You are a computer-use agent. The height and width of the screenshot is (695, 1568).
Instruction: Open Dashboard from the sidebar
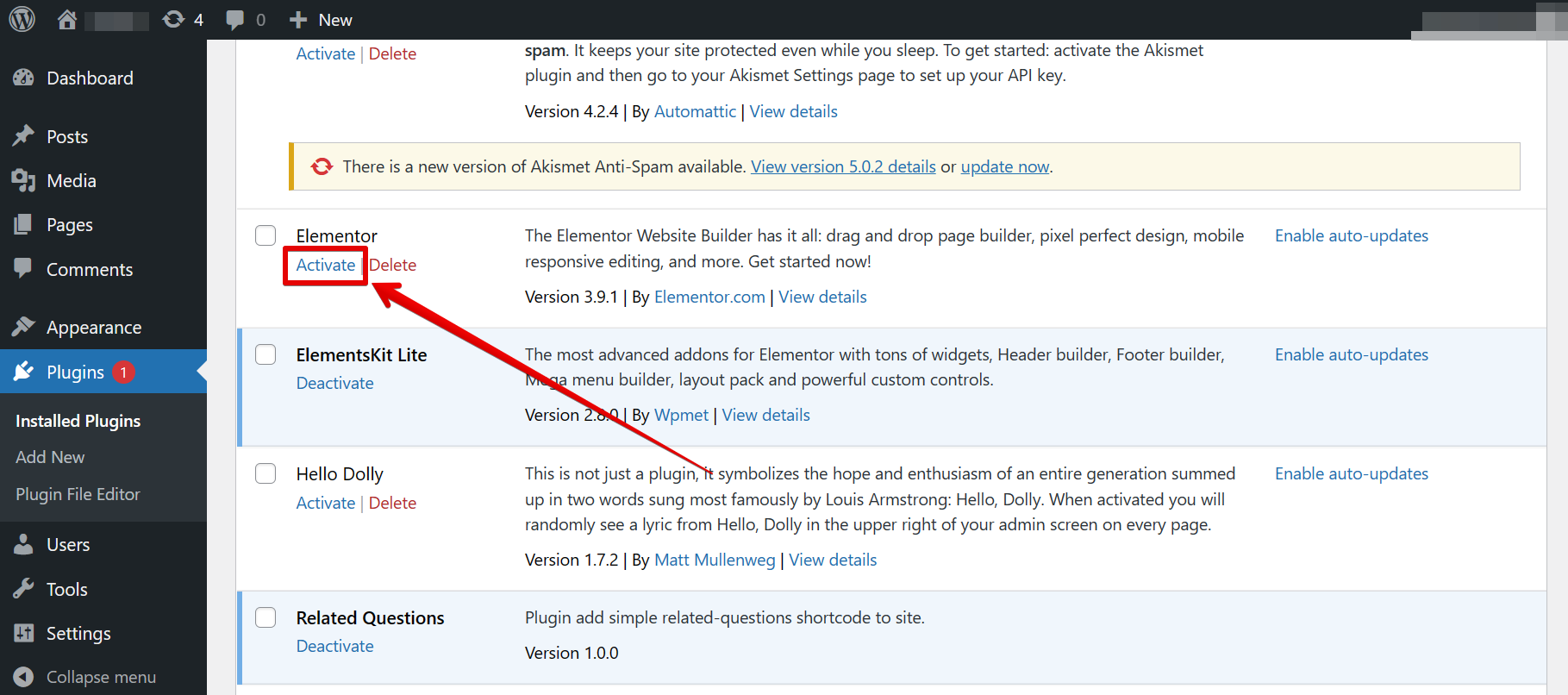click(90, 78)
